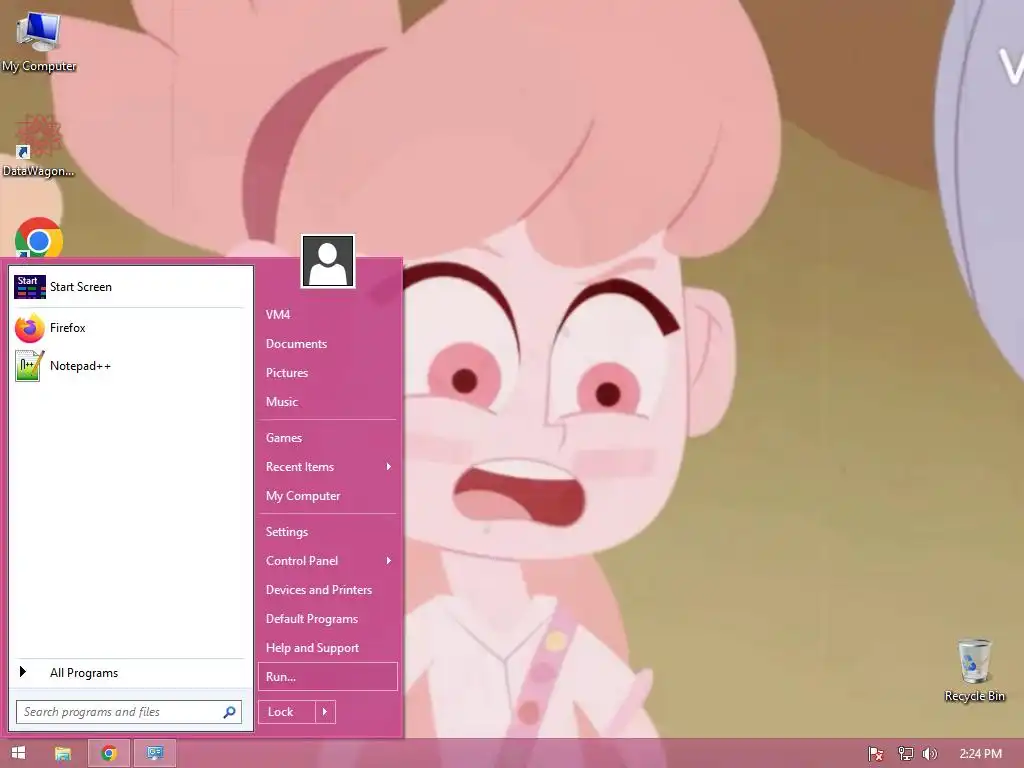Viewport: 1024px width, 768px height.
Task: Open Pictures in the start menu
Action: 328,373
